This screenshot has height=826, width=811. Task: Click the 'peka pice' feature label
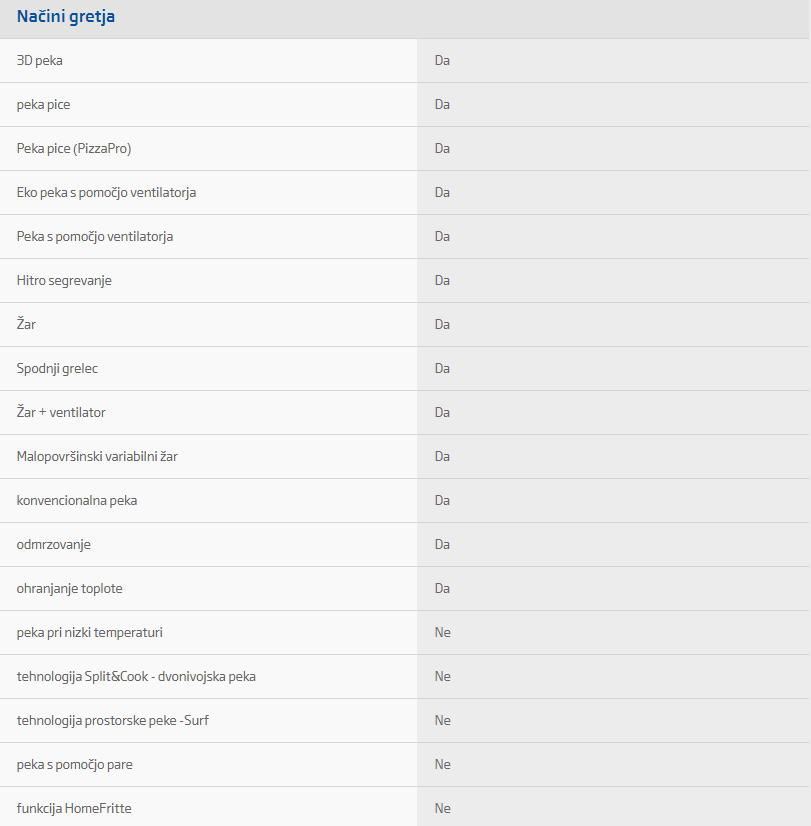point(43,105)
